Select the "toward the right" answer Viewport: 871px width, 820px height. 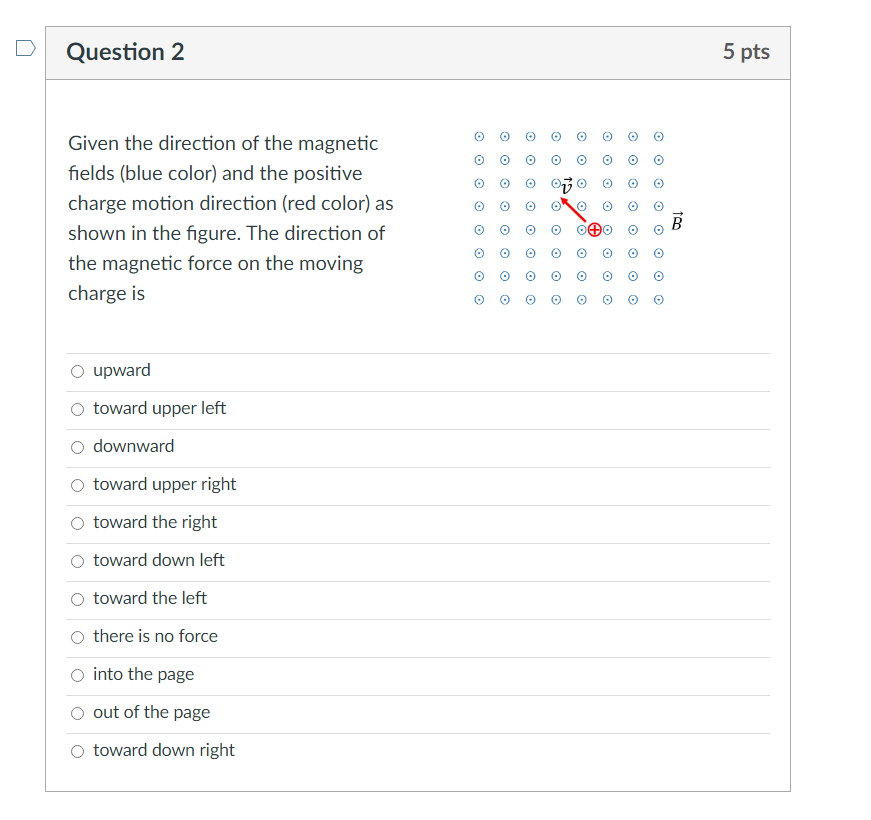77,523
